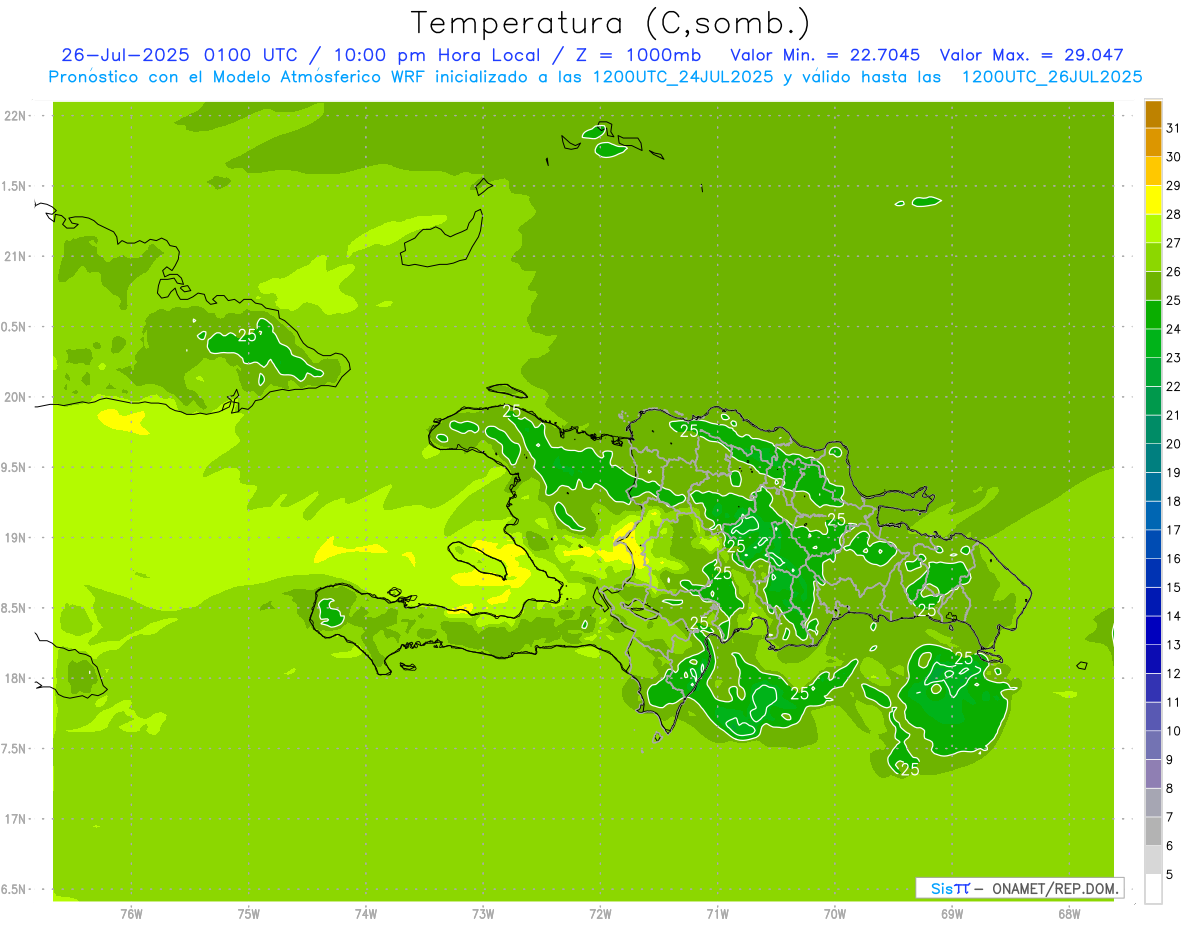Click the 'SisTT - ONAMET/REP.DOM.' credit box
The width and height of the screenshot is (1200, 927).
pos(1019,888)
